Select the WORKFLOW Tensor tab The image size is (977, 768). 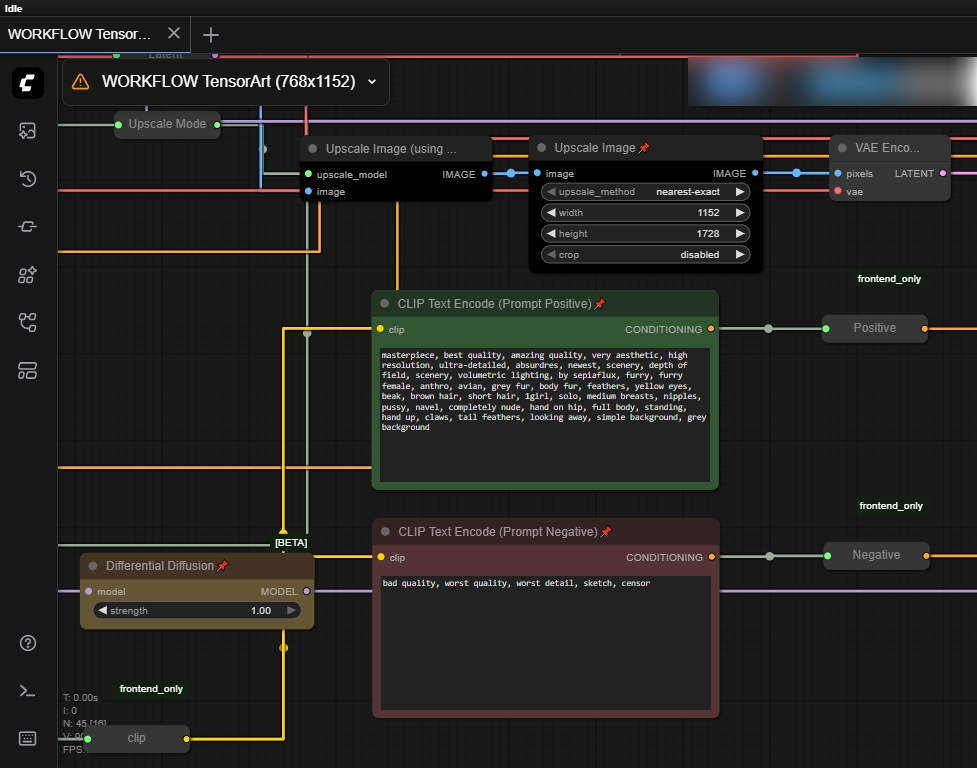80,33
